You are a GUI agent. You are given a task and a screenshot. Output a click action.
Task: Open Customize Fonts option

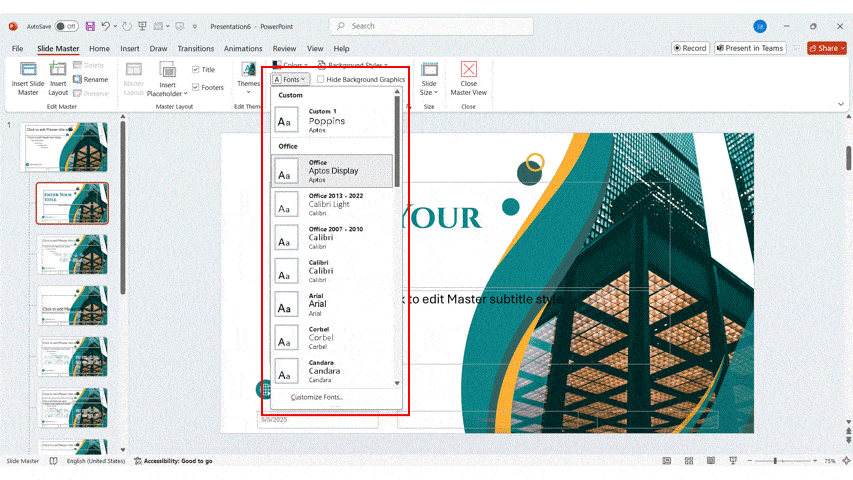(x=317, y=397)
